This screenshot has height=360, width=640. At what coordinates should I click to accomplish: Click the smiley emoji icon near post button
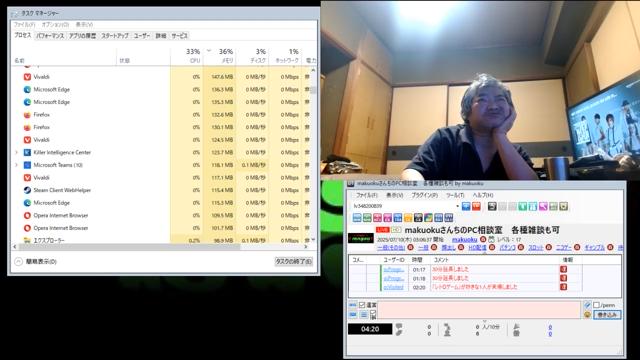587,315
